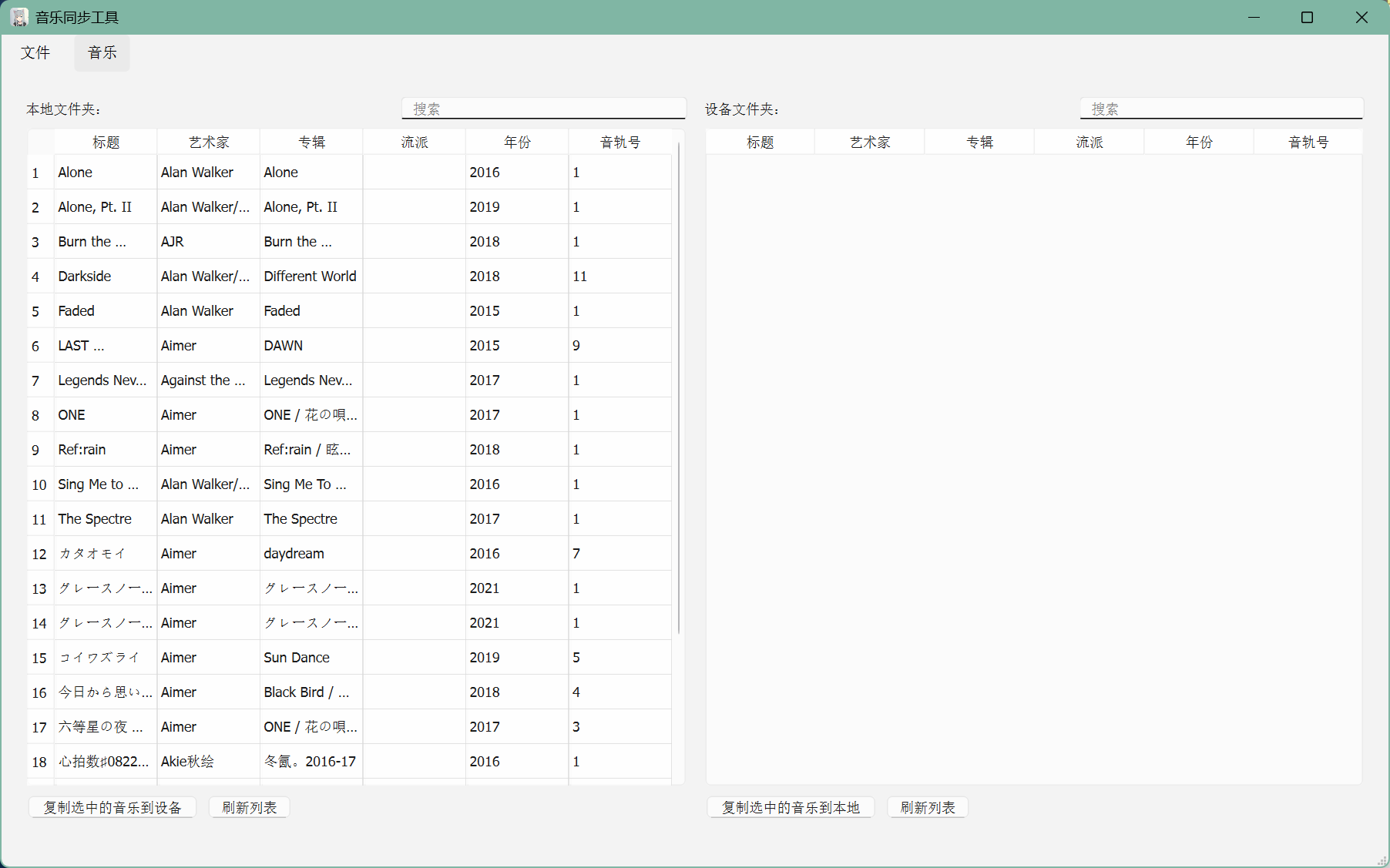This screenshot has height=868, width=1390.
Task: Select the Burn the ... title cell
Action: pyautogui.click(x=106, y=241)
